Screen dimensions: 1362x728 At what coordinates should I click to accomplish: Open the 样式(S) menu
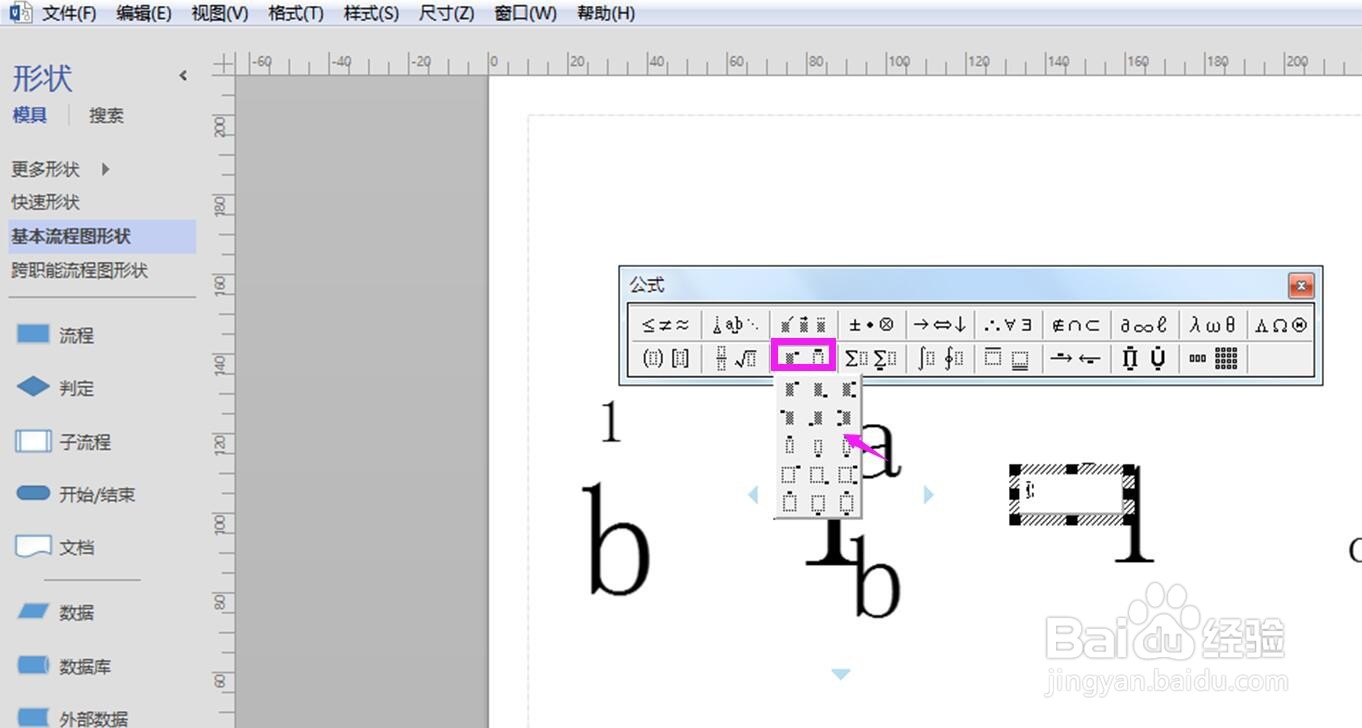(x=371, y=13)
